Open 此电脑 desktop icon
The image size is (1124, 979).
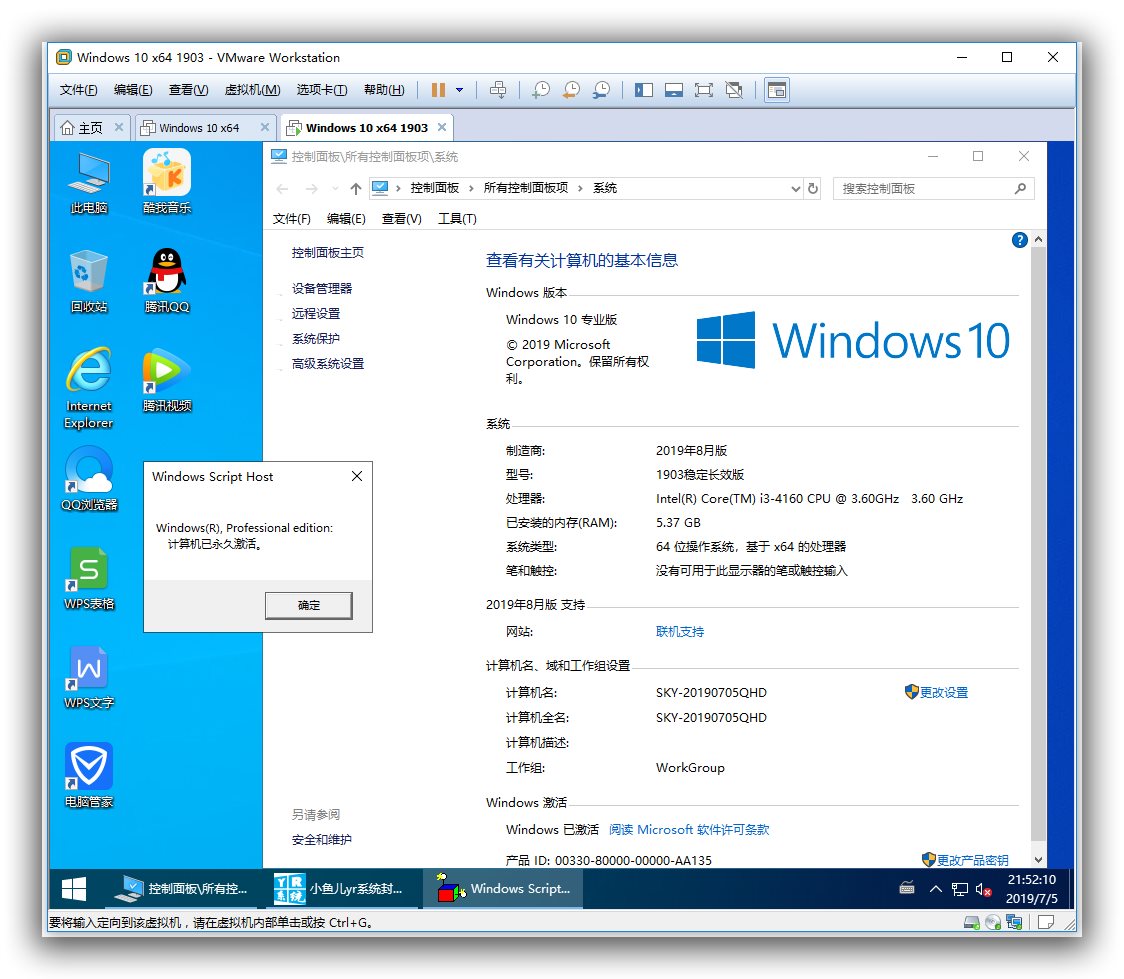(89, 182)
